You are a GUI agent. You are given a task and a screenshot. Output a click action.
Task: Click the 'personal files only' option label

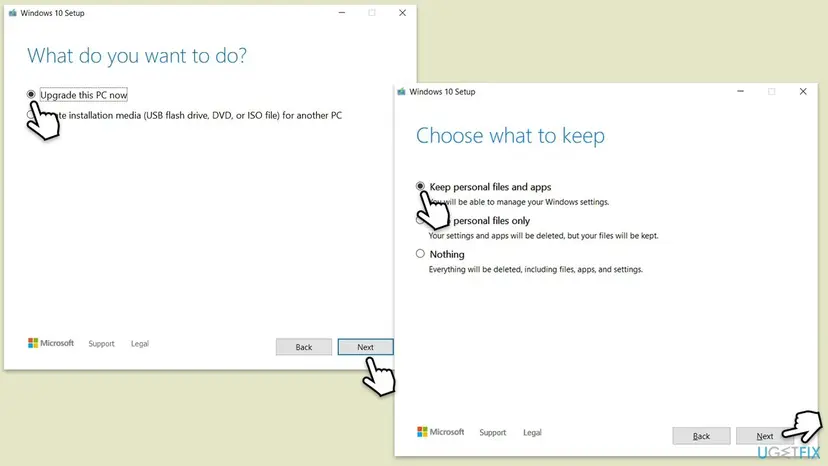(491, 220)
